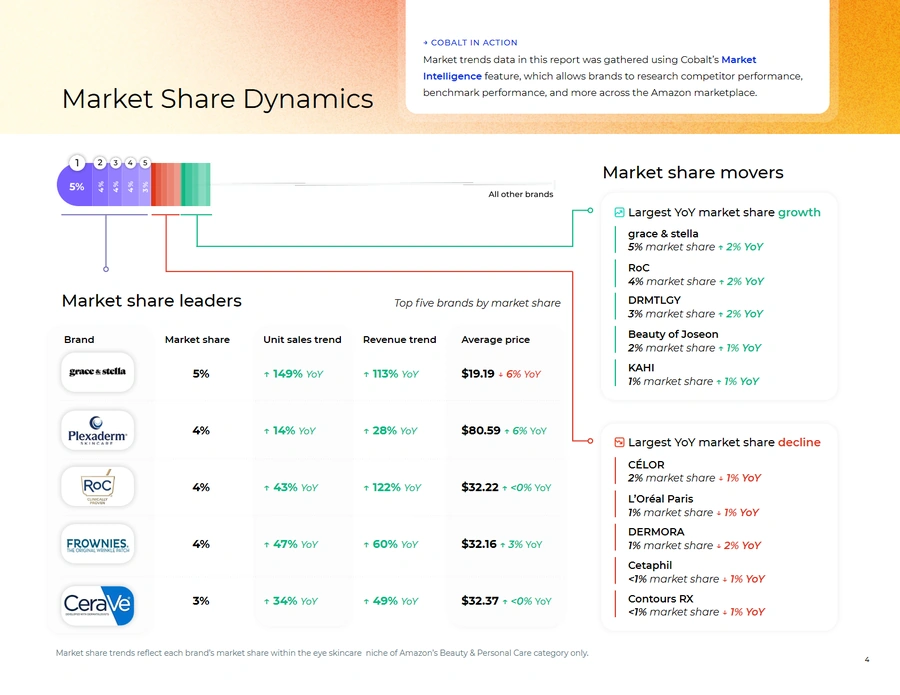Click the 'Average price' column header
Viewport: 900px width, 695px height.
click(495, 340)
